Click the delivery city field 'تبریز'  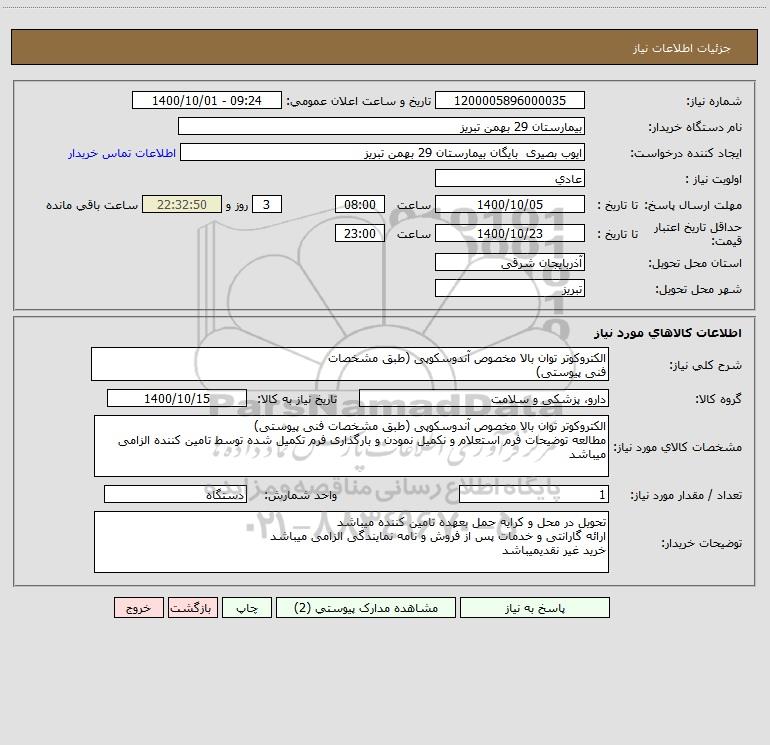510,288
